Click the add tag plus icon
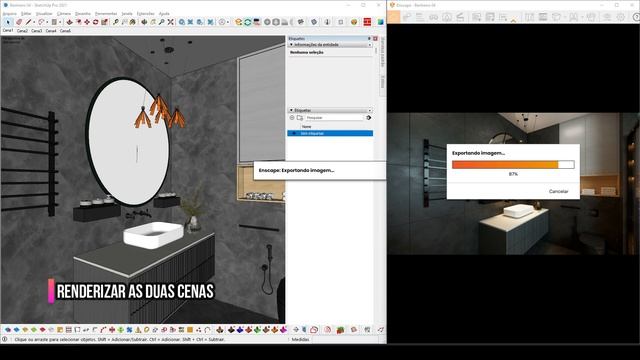The height and width of the screenshot is (360, 640). tap(292, 118)
